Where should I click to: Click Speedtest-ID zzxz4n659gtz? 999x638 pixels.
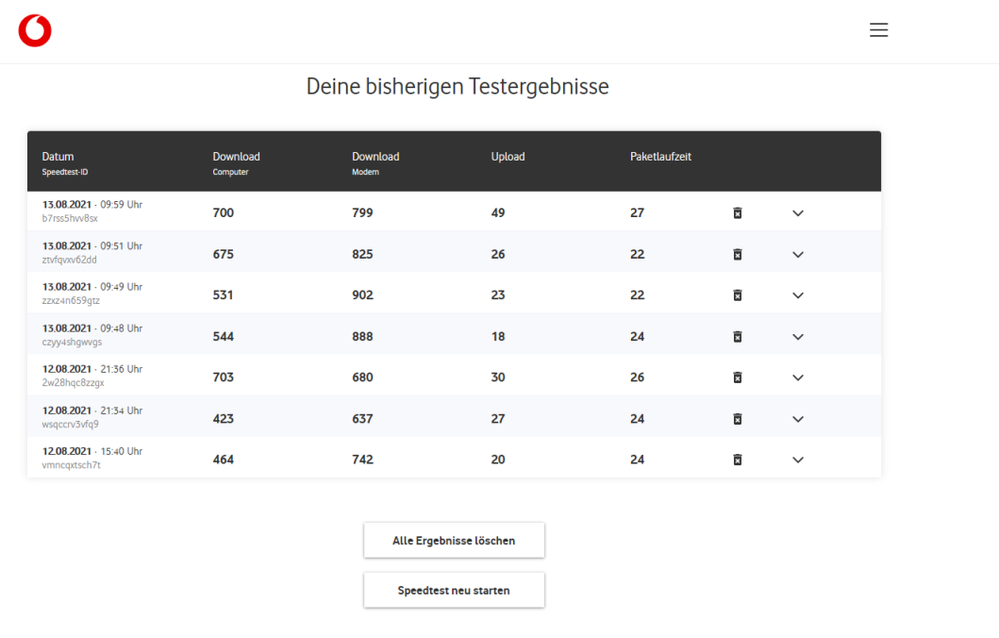(71, 301)
